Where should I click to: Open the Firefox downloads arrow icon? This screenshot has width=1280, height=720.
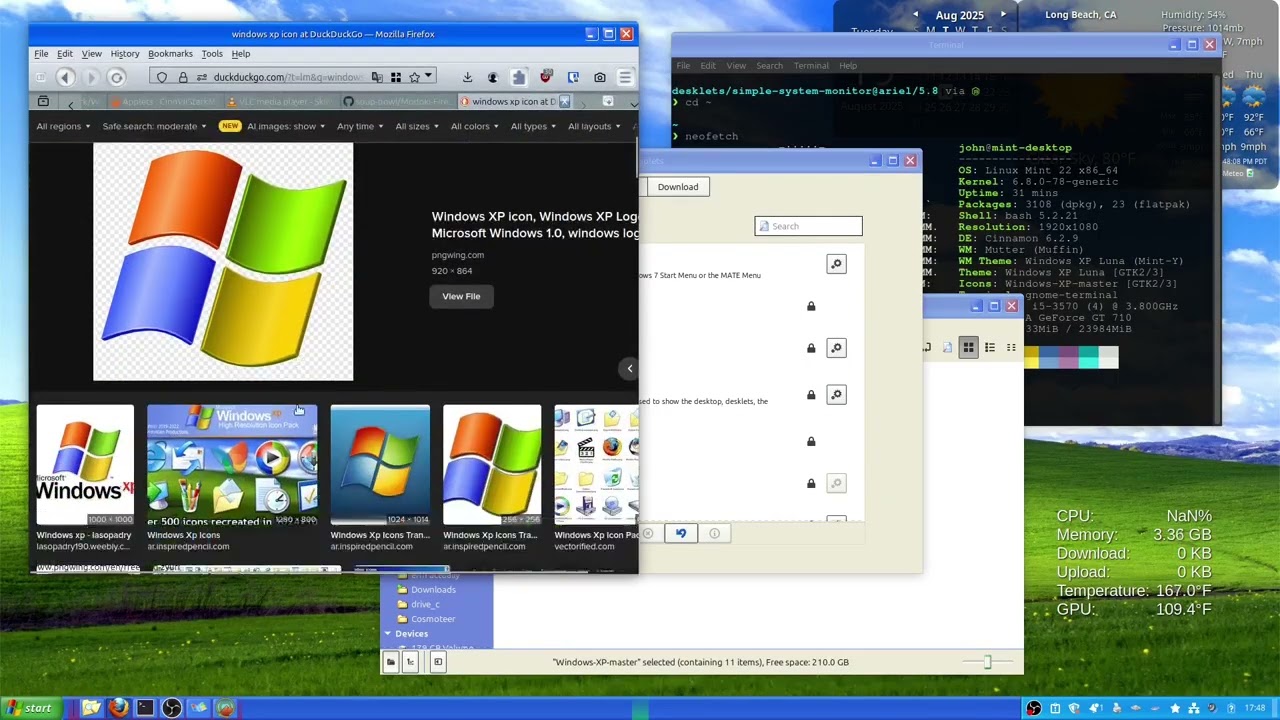pos(467,77)
